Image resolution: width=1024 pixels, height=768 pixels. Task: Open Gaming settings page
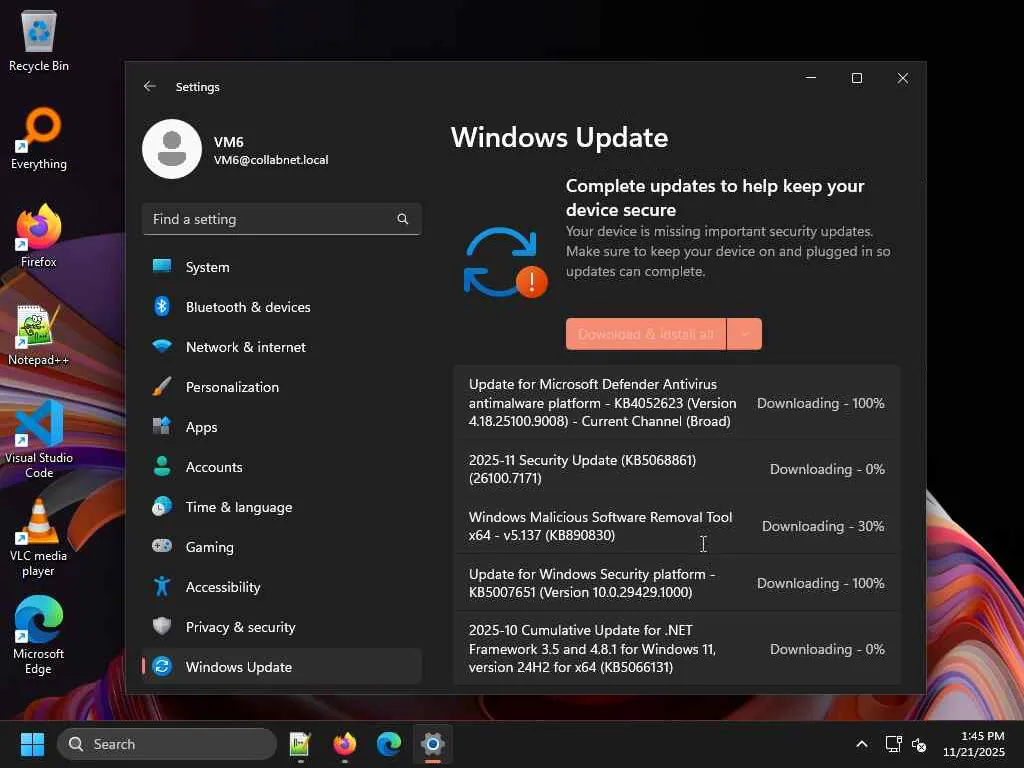click(281, 547)
